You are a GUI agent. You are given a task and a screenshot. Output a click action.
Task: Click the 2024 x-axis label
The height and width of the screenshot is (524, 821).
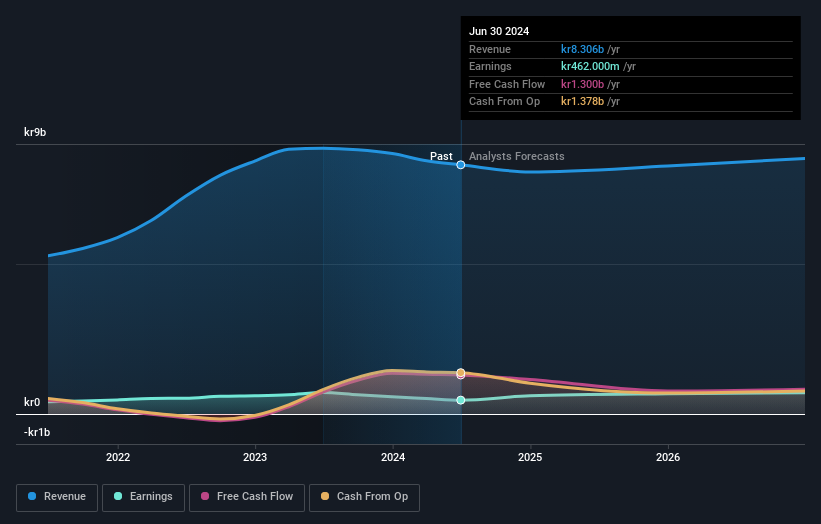click(x=393, y=457)
